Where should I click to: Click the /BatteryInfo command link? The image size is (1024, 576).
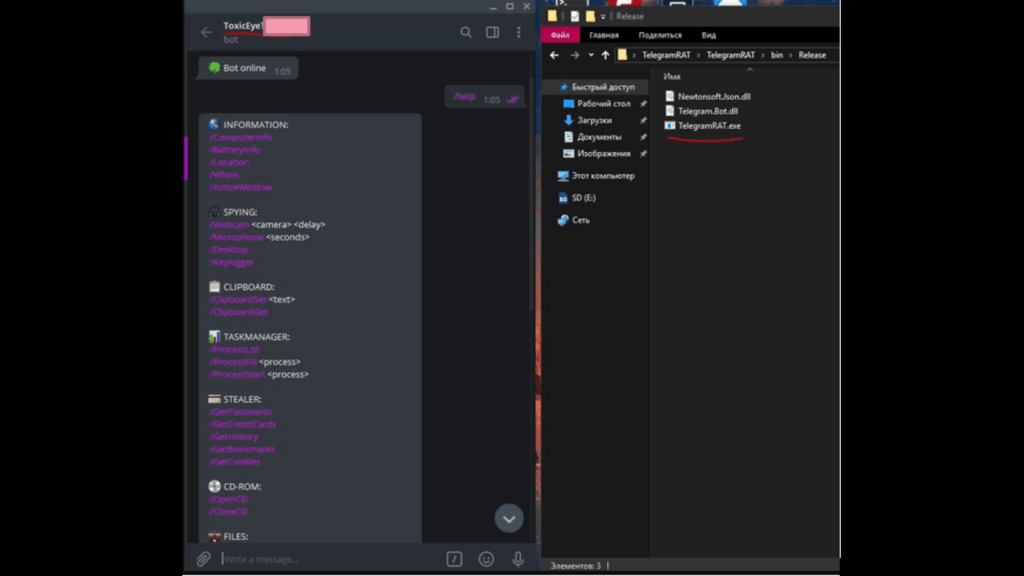235,150
